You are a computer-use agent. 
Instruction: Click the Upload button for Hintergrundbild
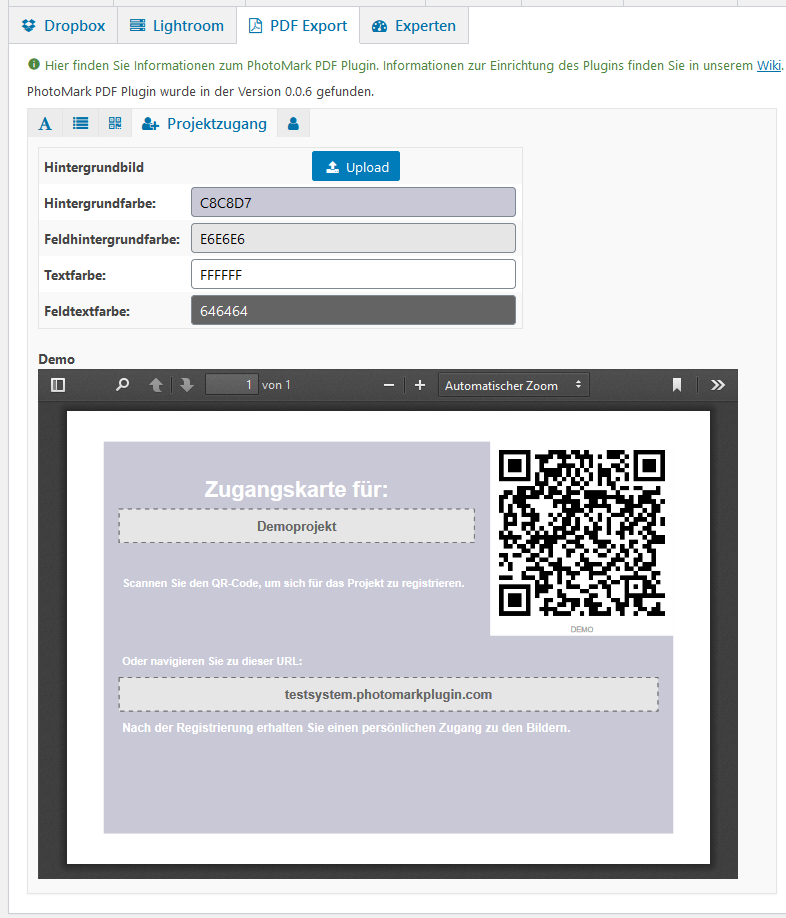(356, 167)
